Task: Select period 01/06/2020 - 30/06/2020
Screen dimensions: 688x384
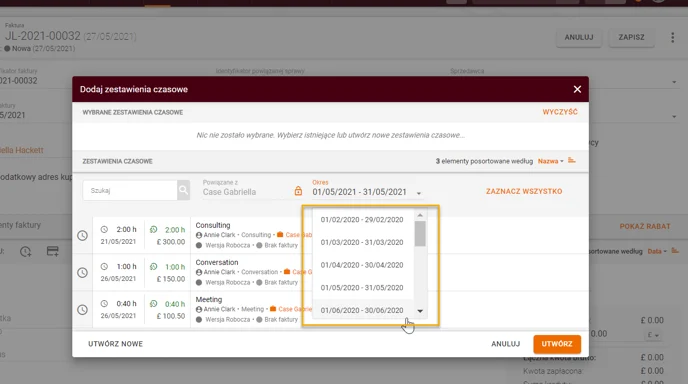Action: pyautogui.click(x=362, y=310)
